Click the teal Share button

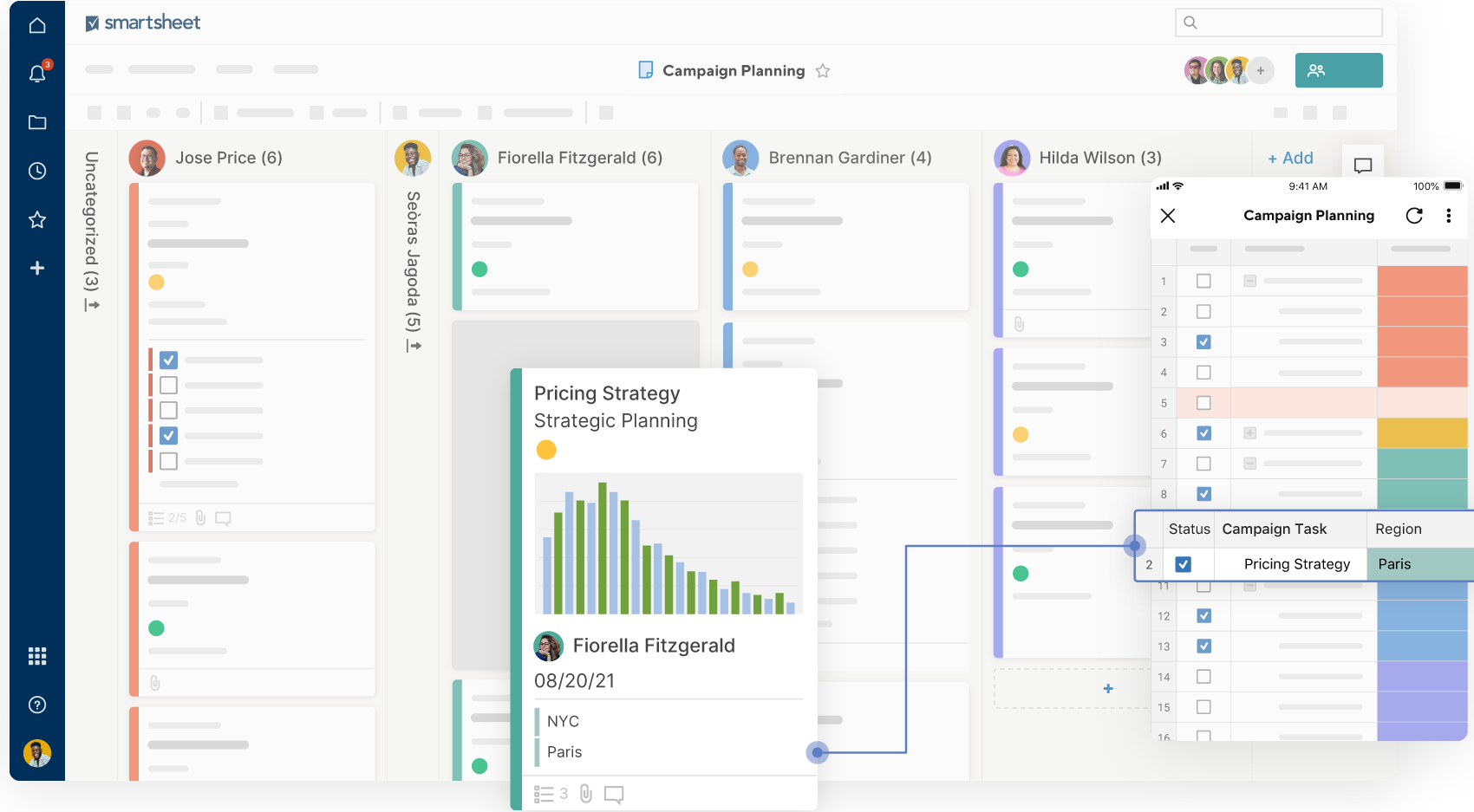(x=1338, y=70)
